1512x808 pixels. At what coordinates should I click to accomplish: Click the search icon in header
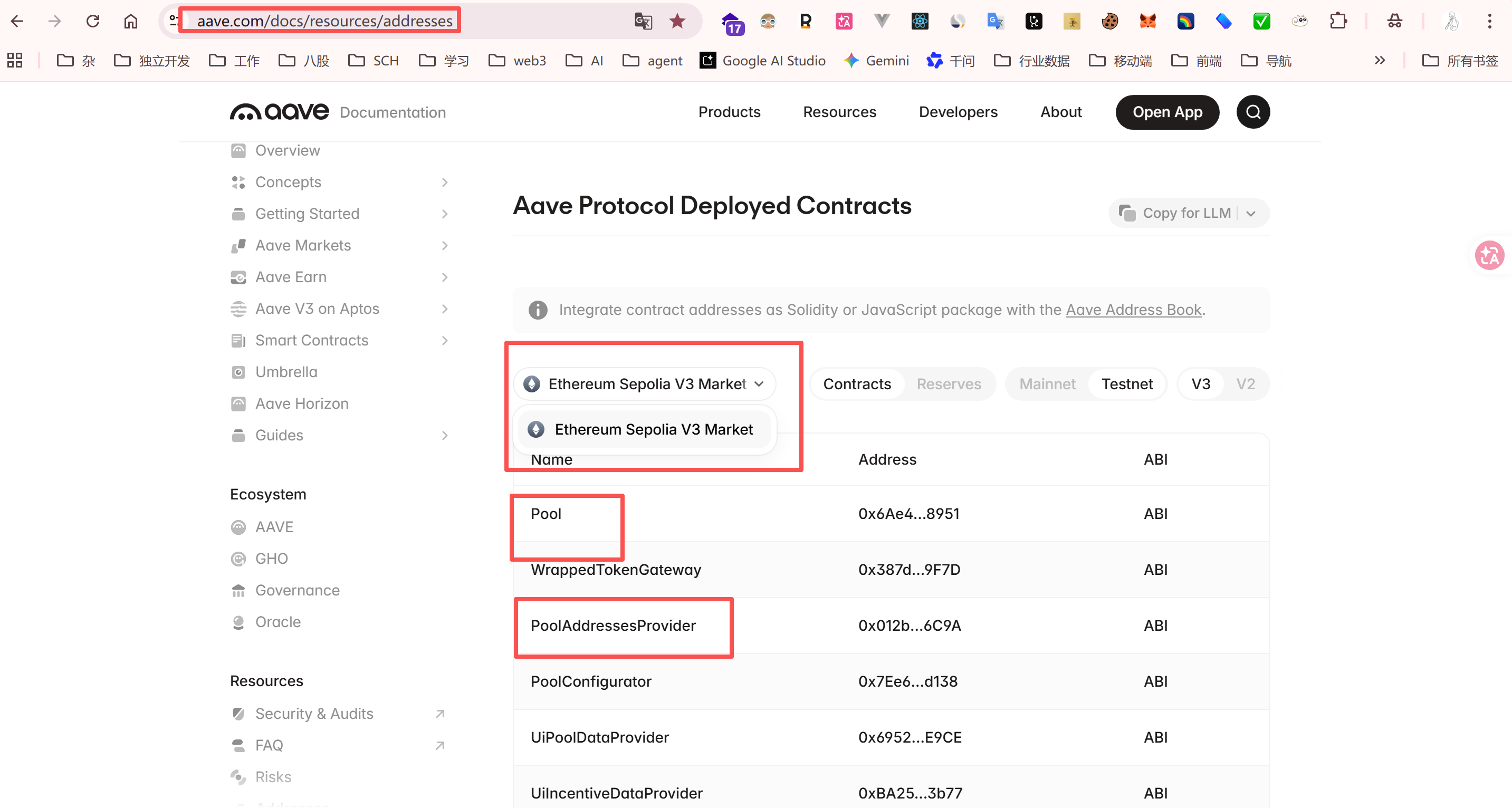pos(1252,112)
